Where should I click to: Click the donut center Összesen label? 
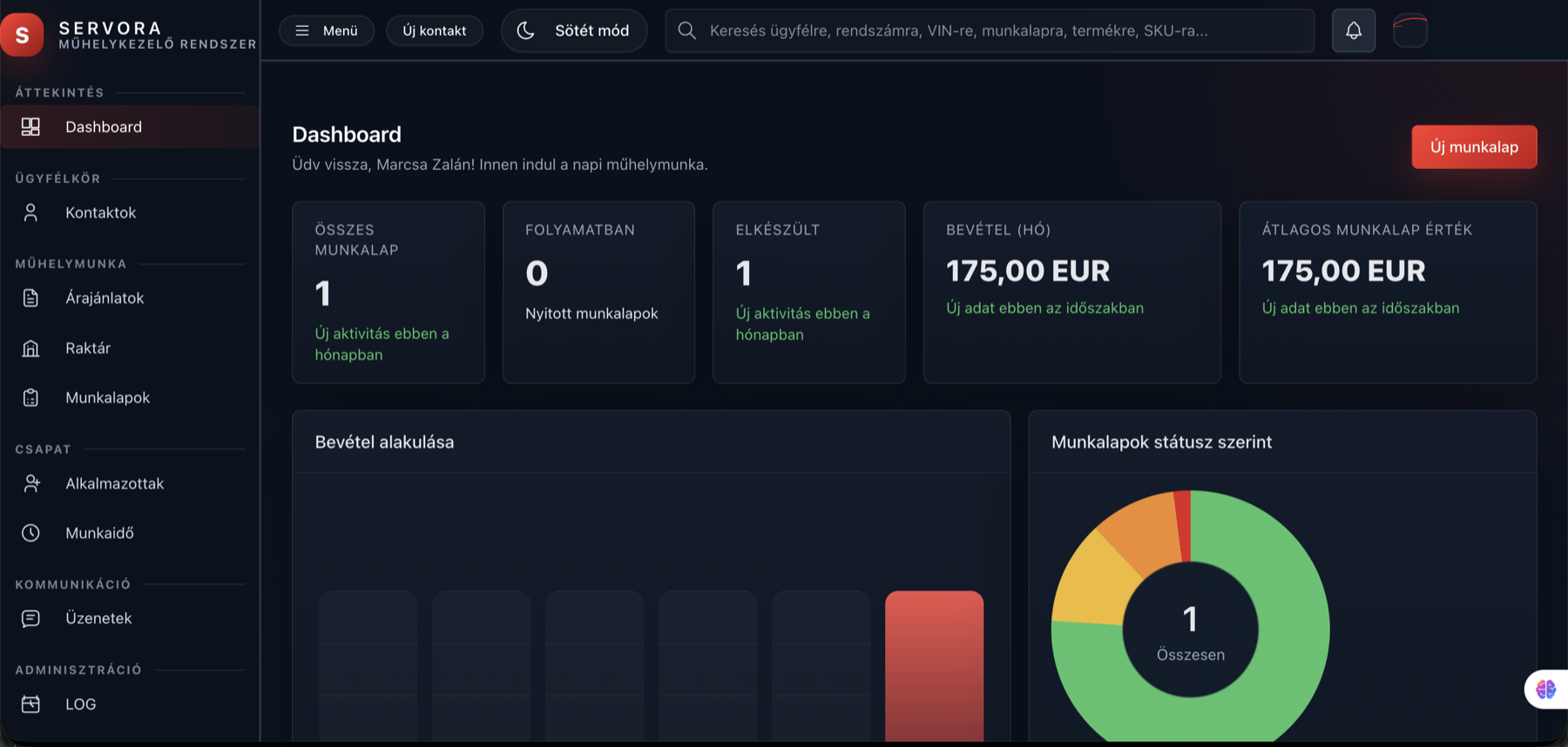[x=1190, y=655]
